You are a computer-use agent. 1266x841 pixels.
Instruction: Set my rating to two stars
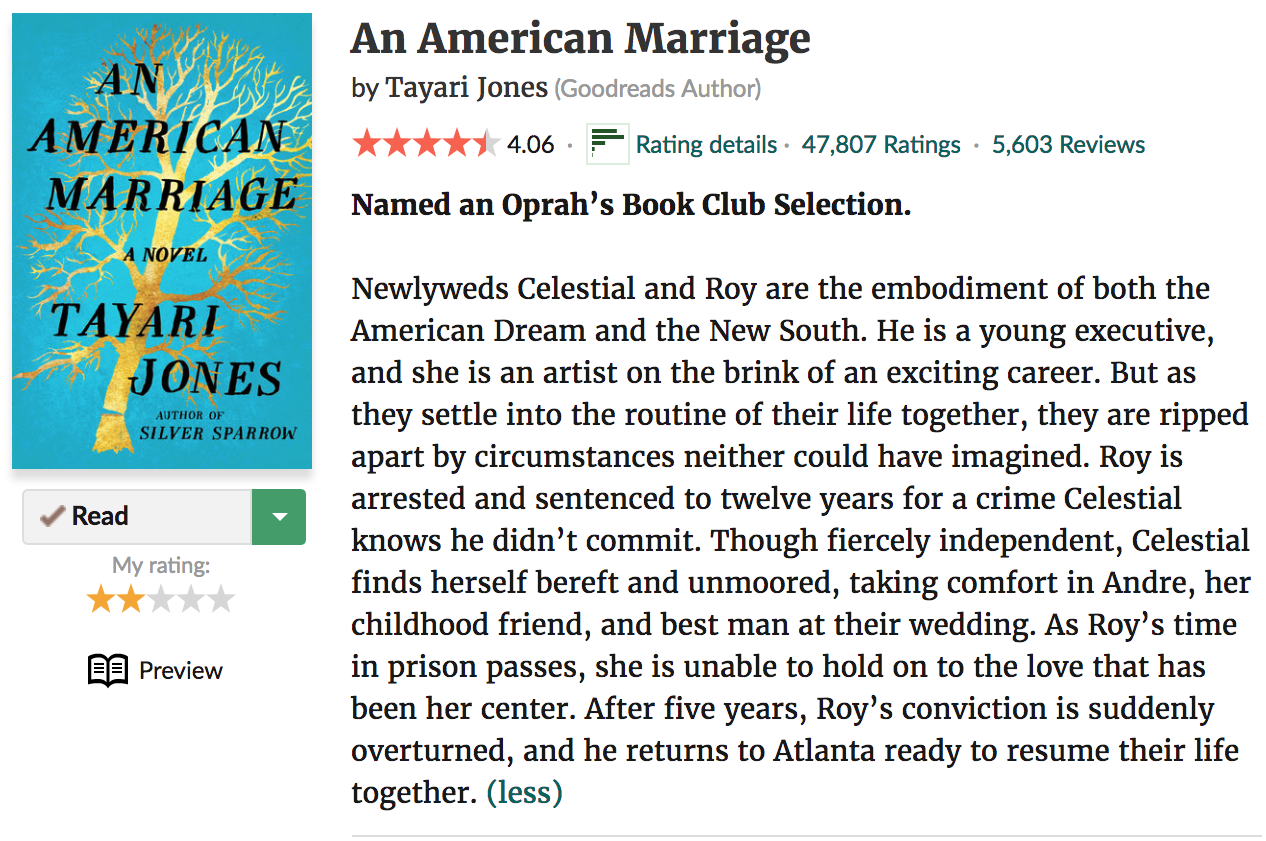coord(130,599)
